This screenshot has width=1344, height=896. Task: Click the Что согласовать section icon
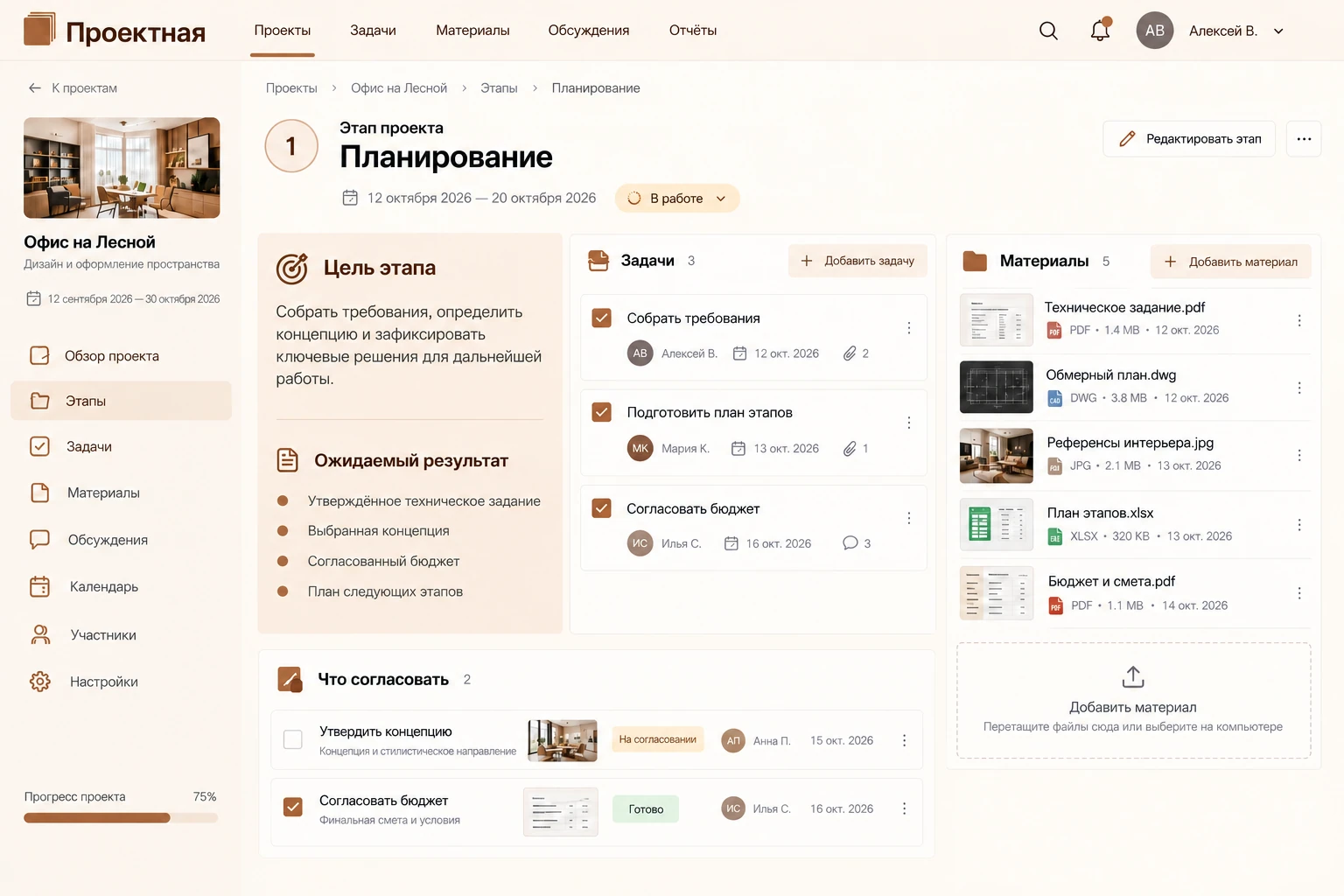pyautogui.click(x=290, y=679)
